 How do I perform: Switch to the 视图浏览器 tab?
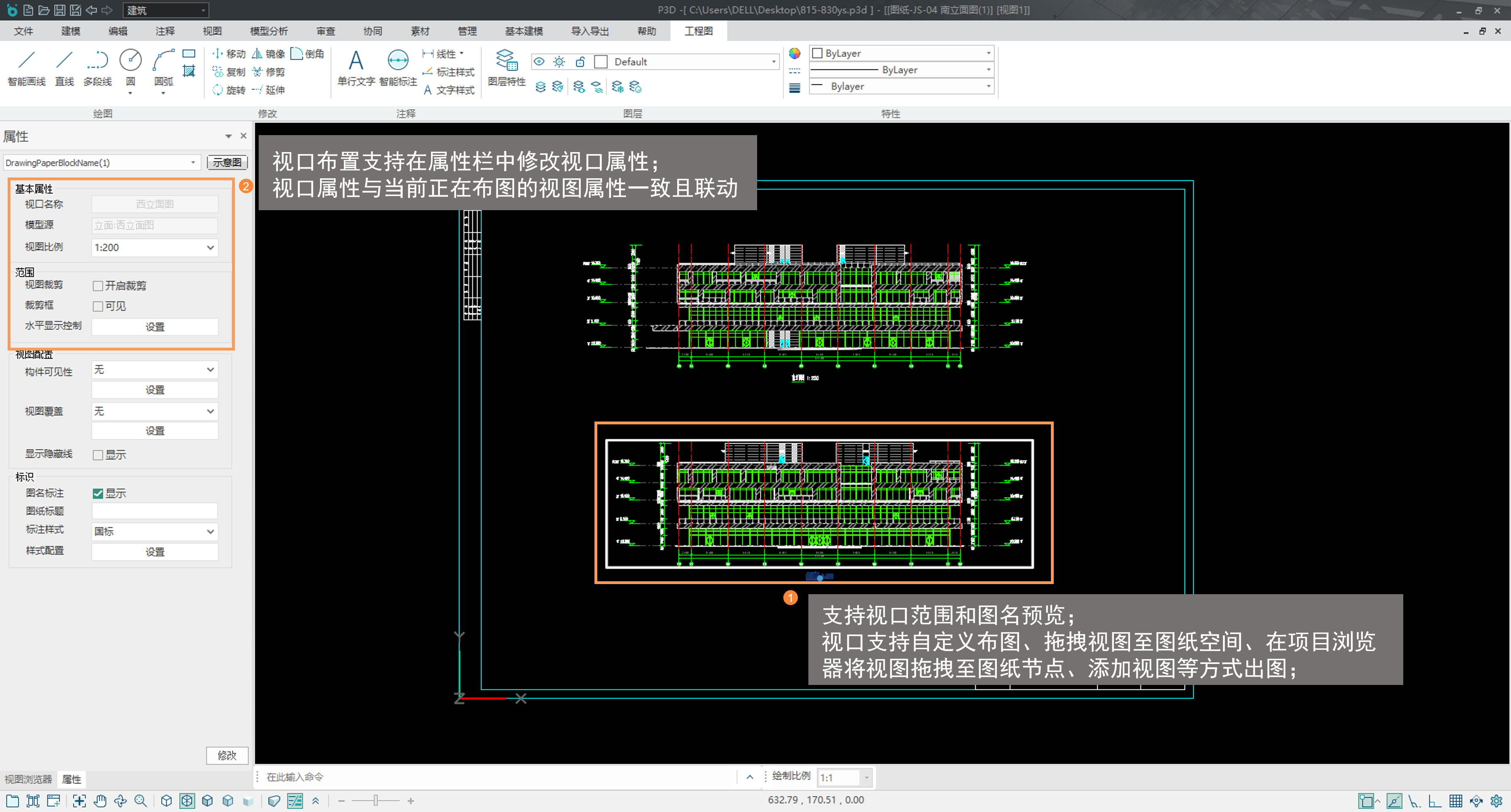28,779
